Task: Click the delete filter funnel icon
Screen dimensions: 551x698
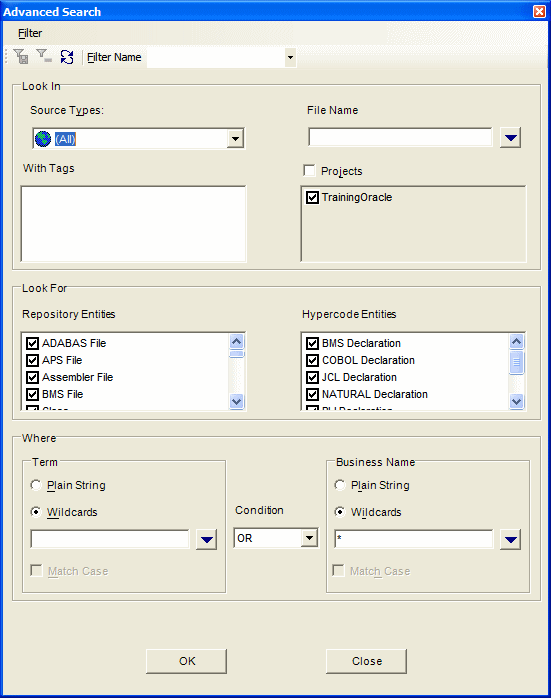Action: [x=44, y=56]
